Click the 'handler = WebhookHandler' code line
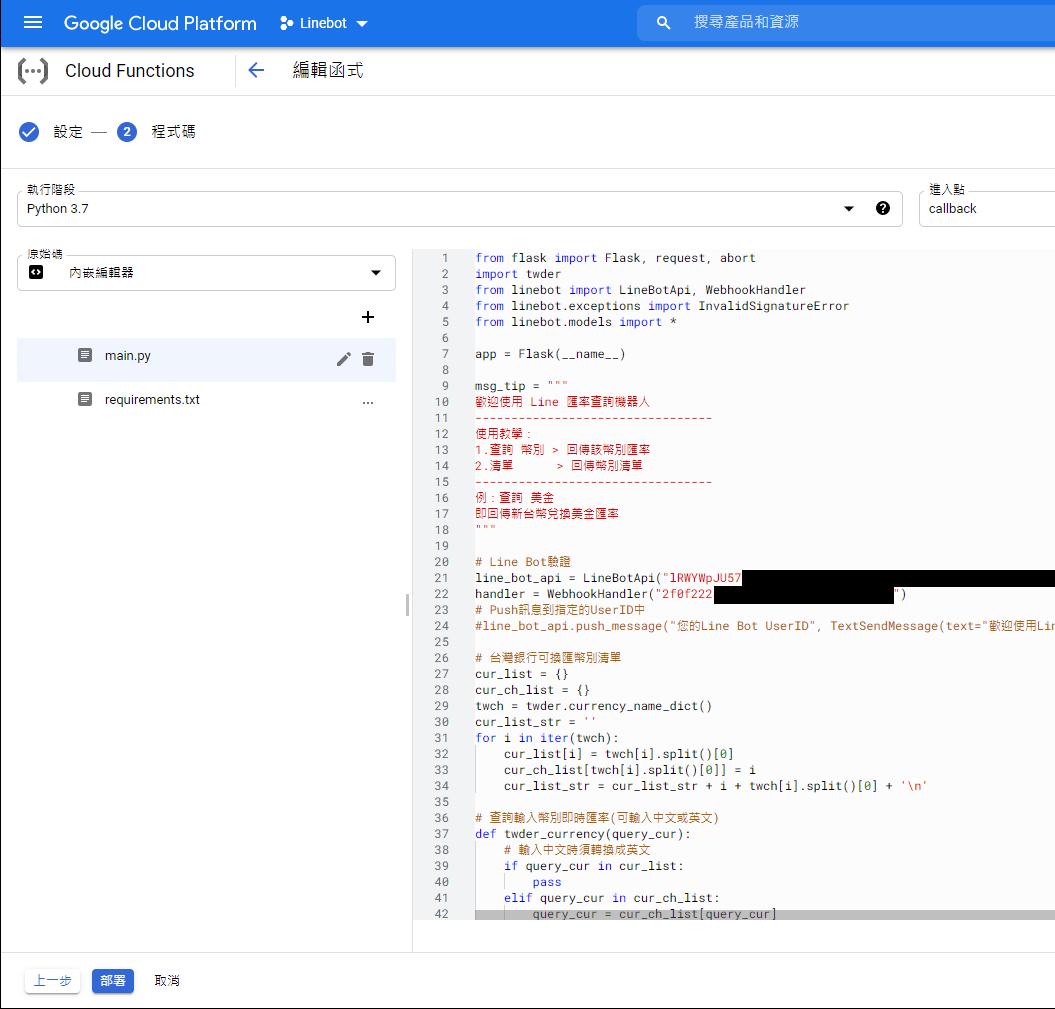1055x1009 pixels. point(691,594)
